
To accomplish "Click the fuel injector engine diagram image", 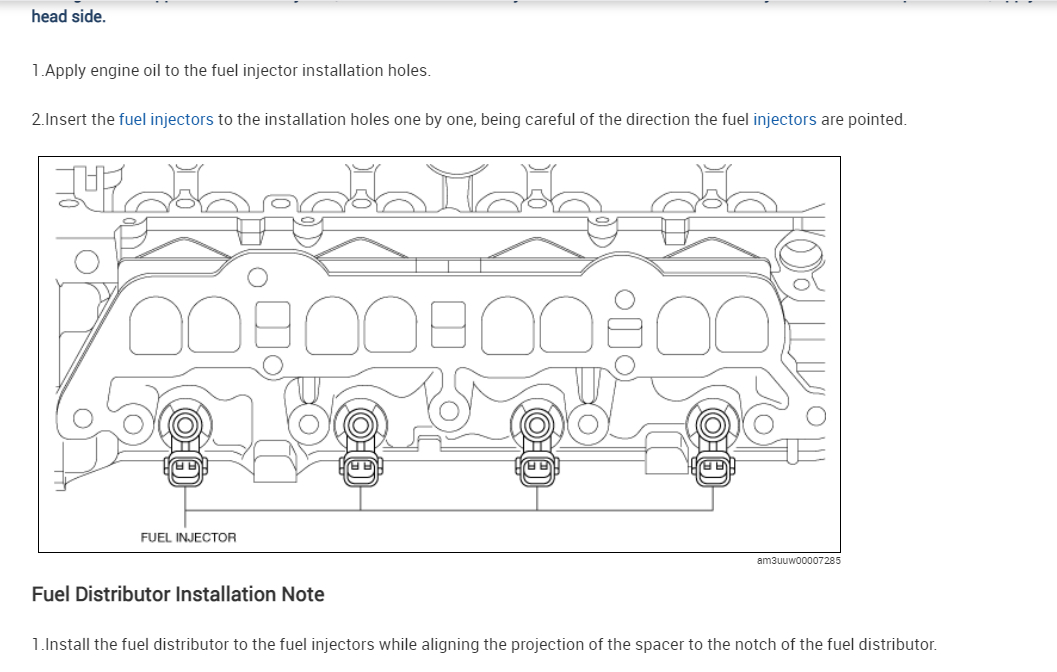I will click(440, 355).
